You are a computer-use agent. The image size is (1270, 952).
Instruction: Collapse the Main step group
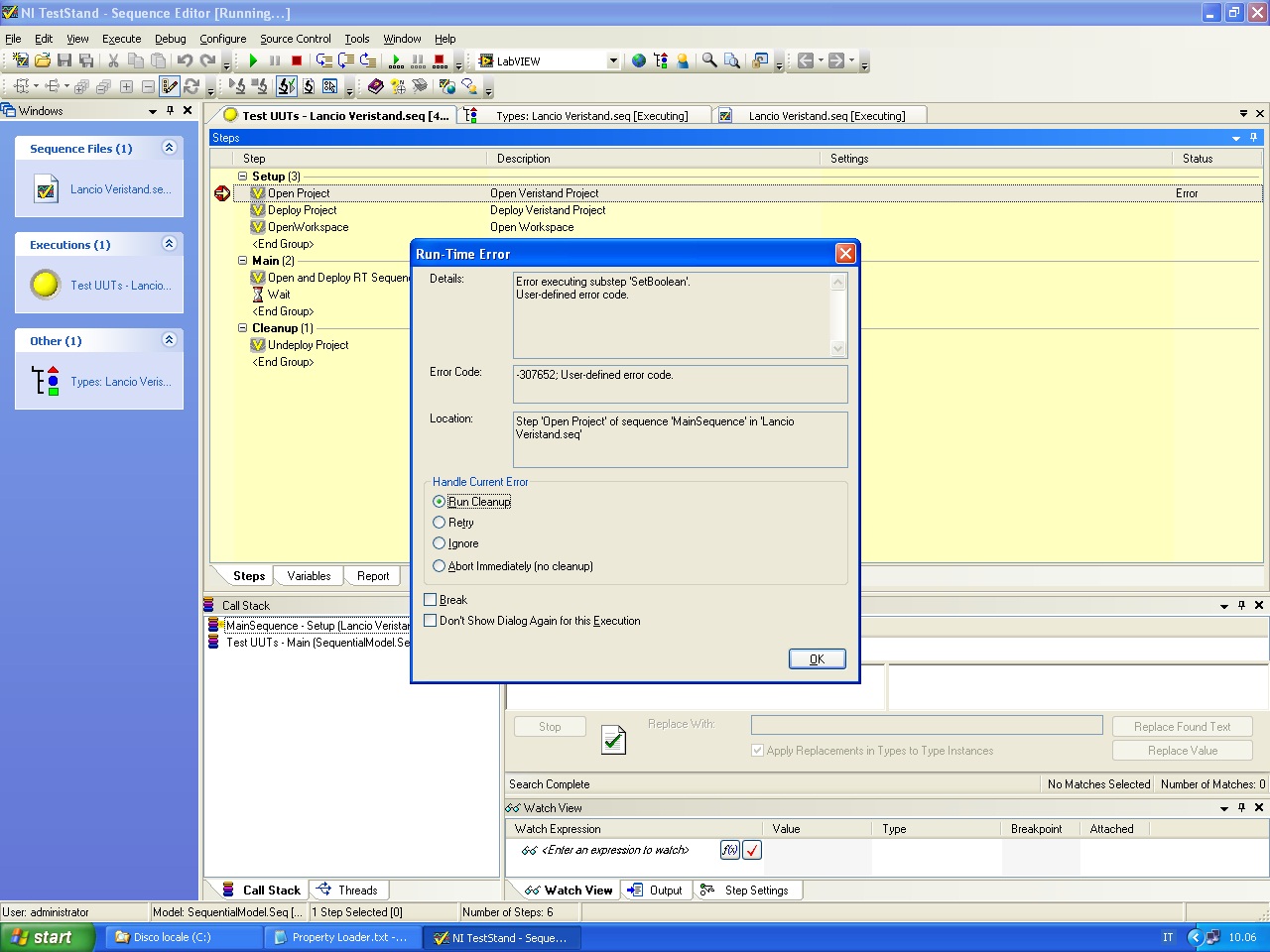click(242, 261)
